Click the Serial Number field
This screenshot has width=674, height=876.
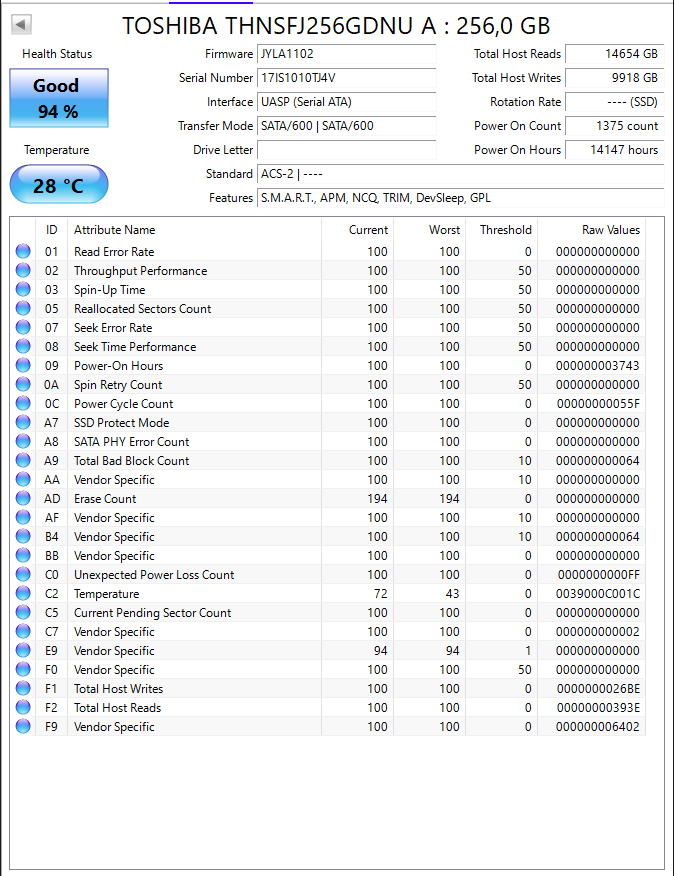[x=347, y=78]
